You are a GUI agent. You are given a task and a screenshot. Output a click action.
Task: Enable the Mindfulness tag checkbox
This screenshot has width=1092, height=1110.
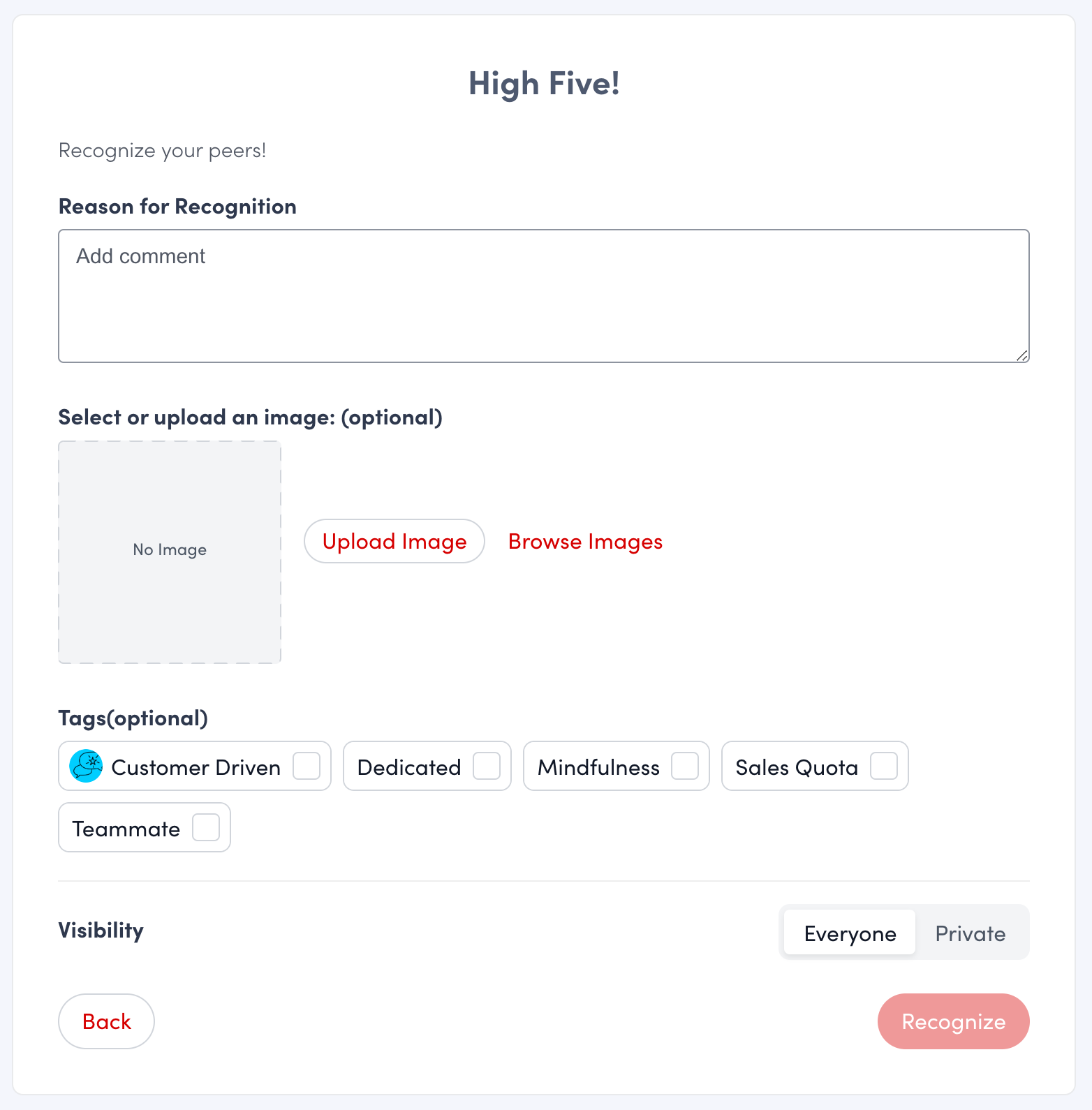point(685,766)
